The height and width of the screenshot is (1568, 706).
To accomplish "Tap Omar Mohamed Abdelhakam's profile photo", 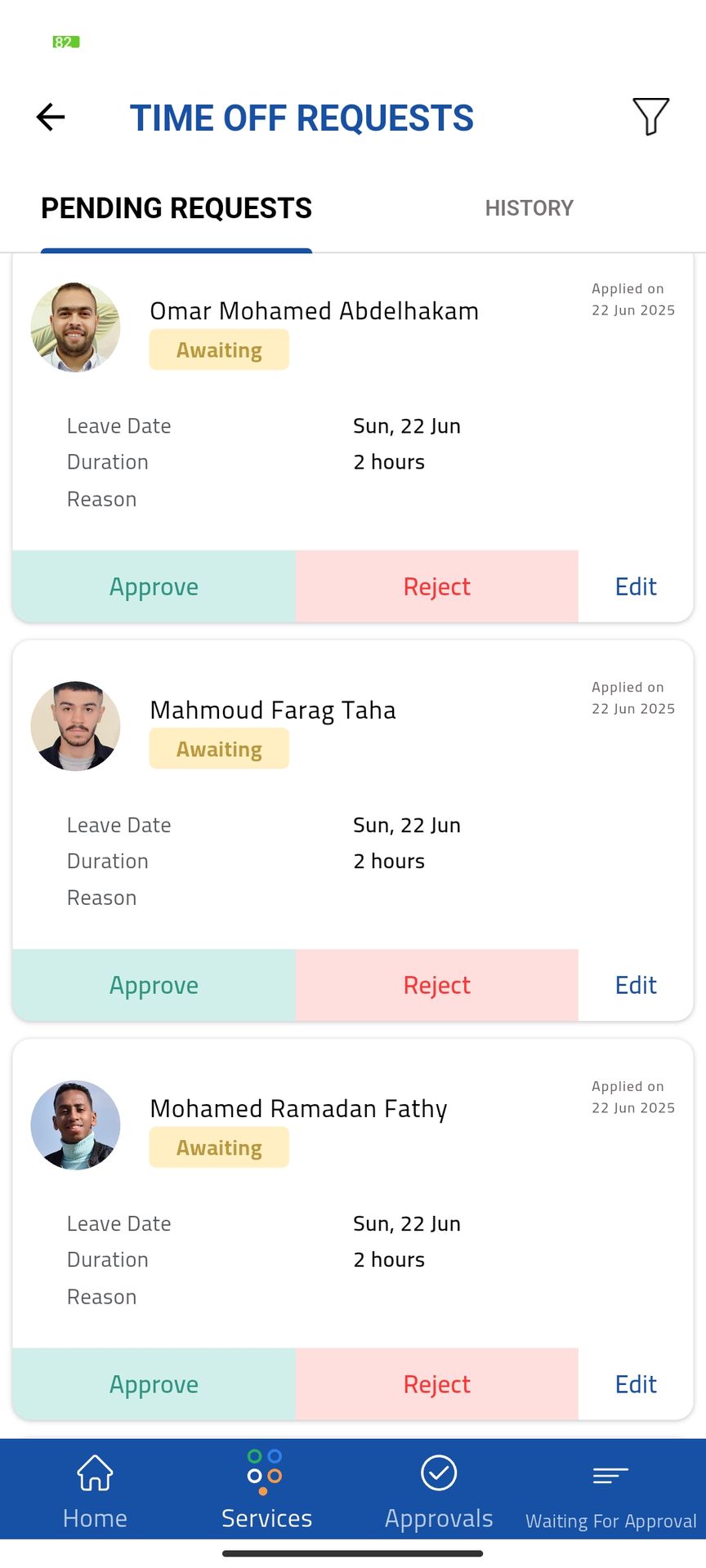I will click(x=75, y=327).
